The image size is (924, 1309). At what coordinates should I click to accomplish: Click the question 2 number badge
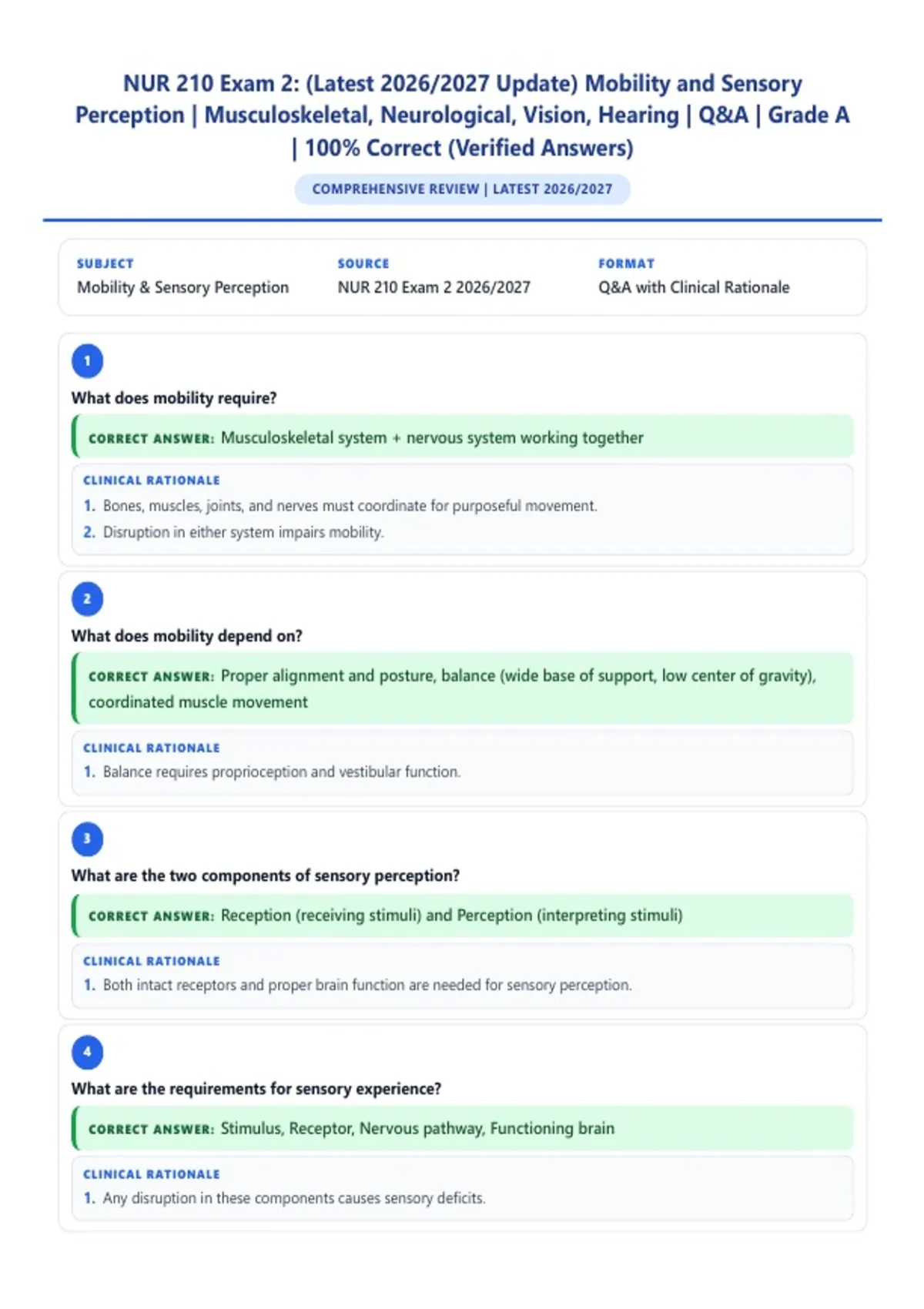coord(87,598)
